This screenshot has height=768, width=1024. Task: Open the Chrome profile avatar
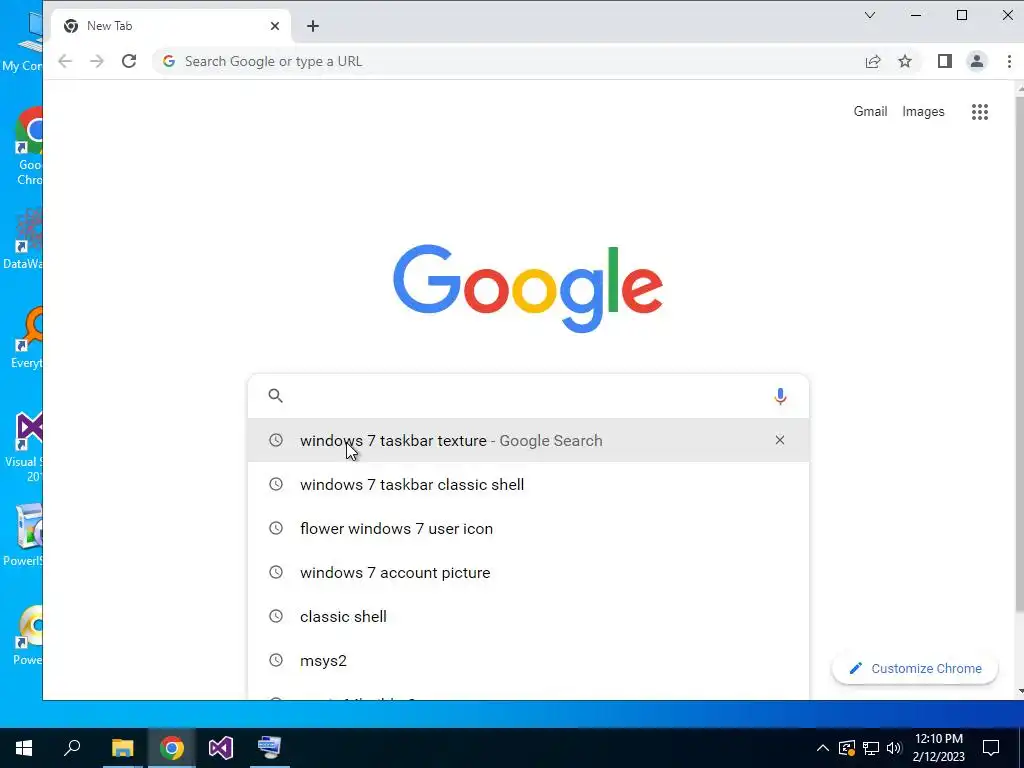[976, 61]
